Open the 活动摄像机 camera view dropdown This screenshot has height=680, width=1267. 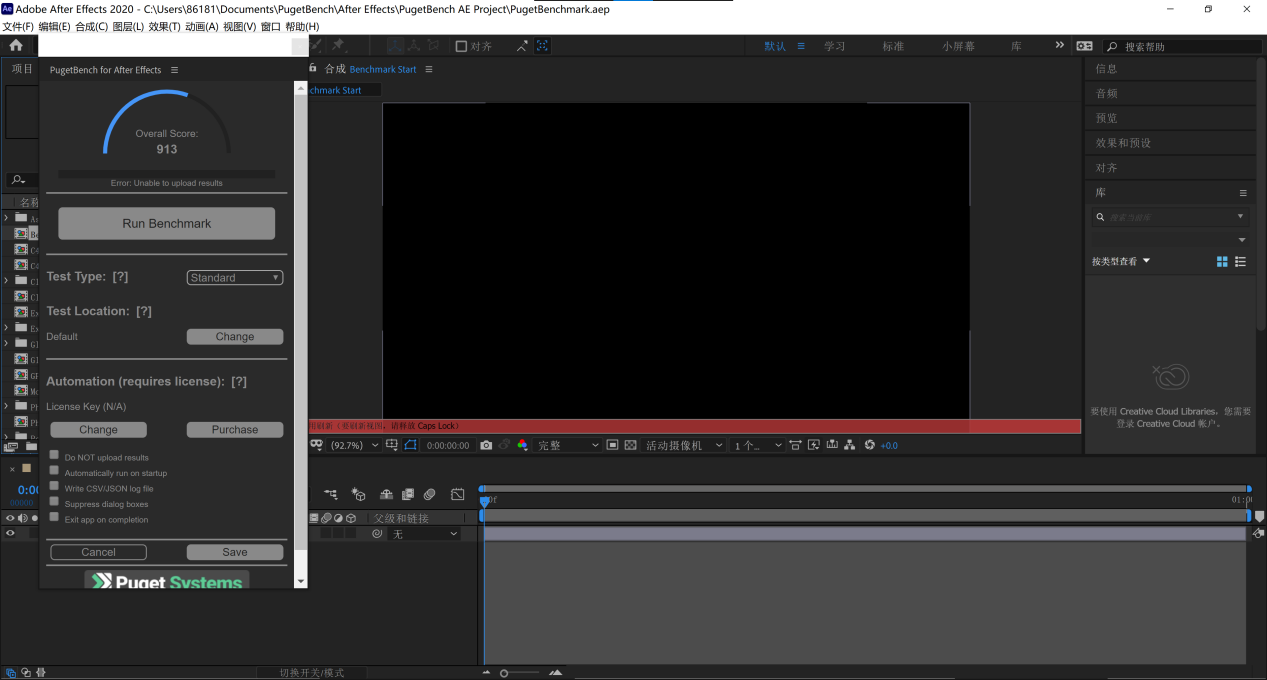[x=684, y=445]
